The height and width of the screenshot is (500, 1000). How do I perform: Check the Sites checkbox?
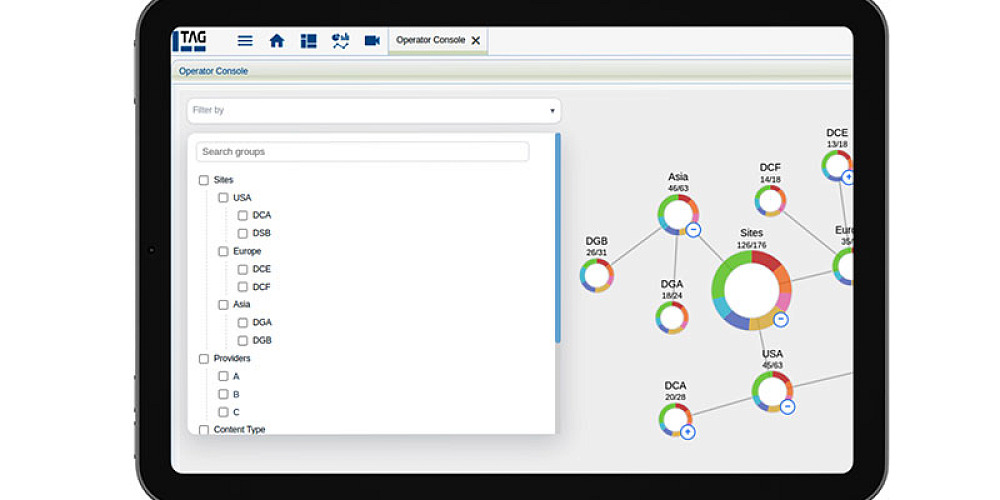[x=204, y=180]
